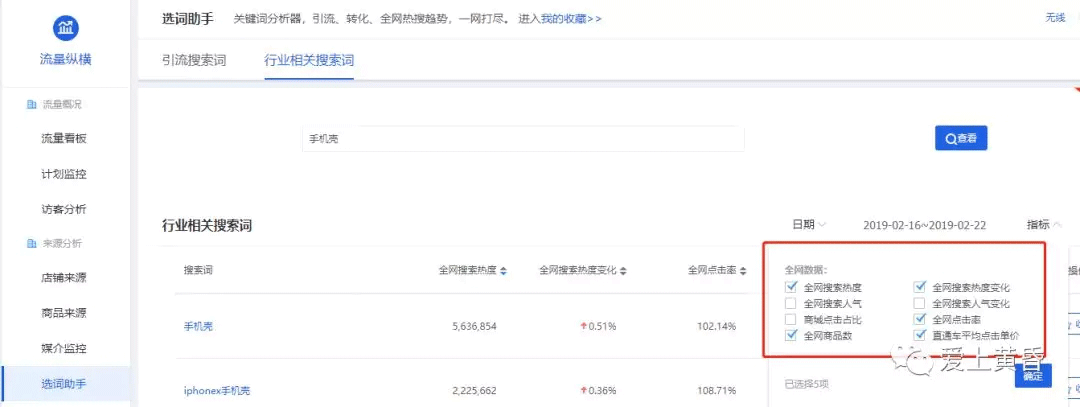Click the 来源分析 section icon
The width and height of the screenshot is (1080, 407).
(32, 243)
